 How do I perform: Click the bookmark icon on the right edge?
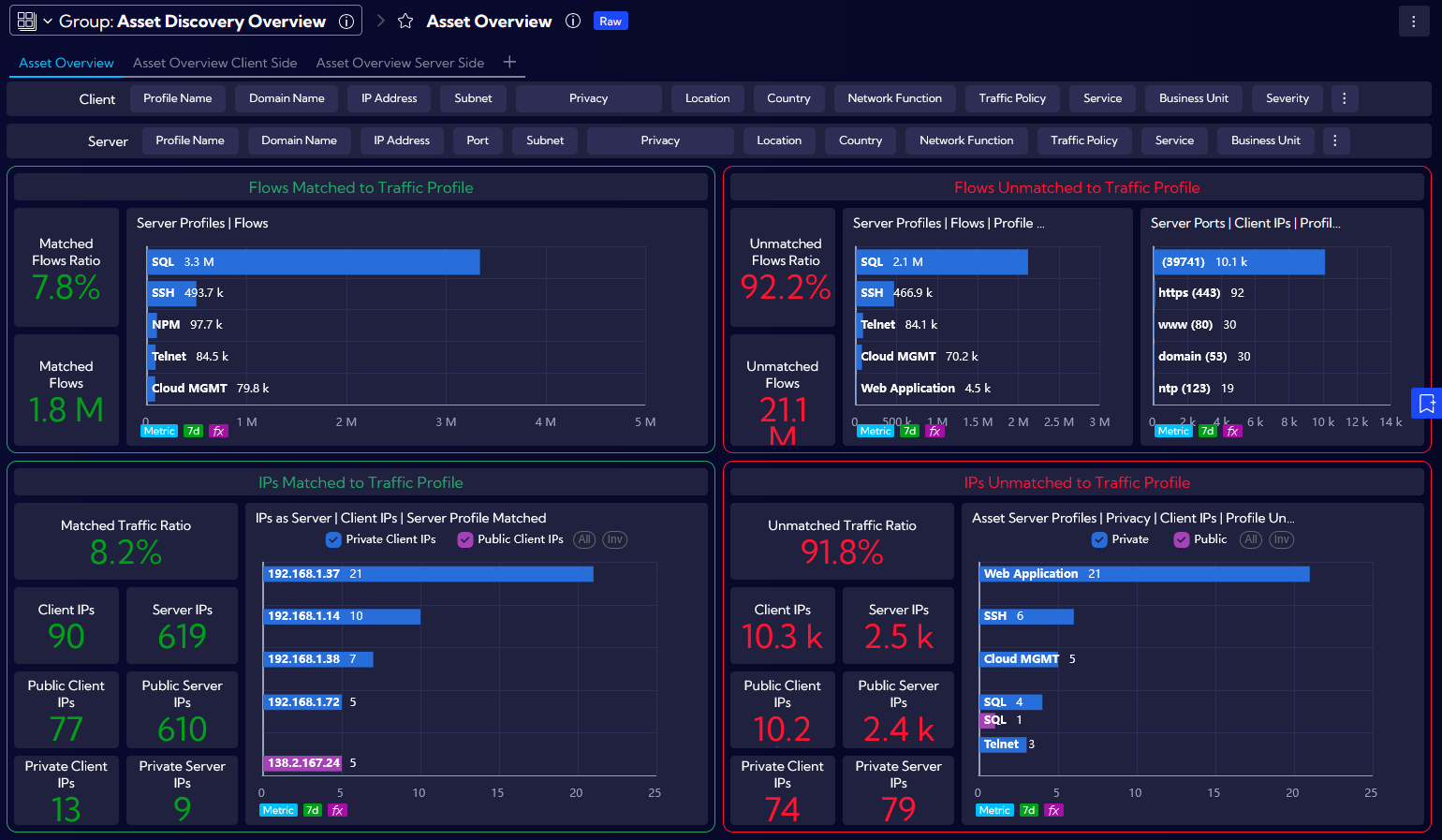[x=1426, y=404]
